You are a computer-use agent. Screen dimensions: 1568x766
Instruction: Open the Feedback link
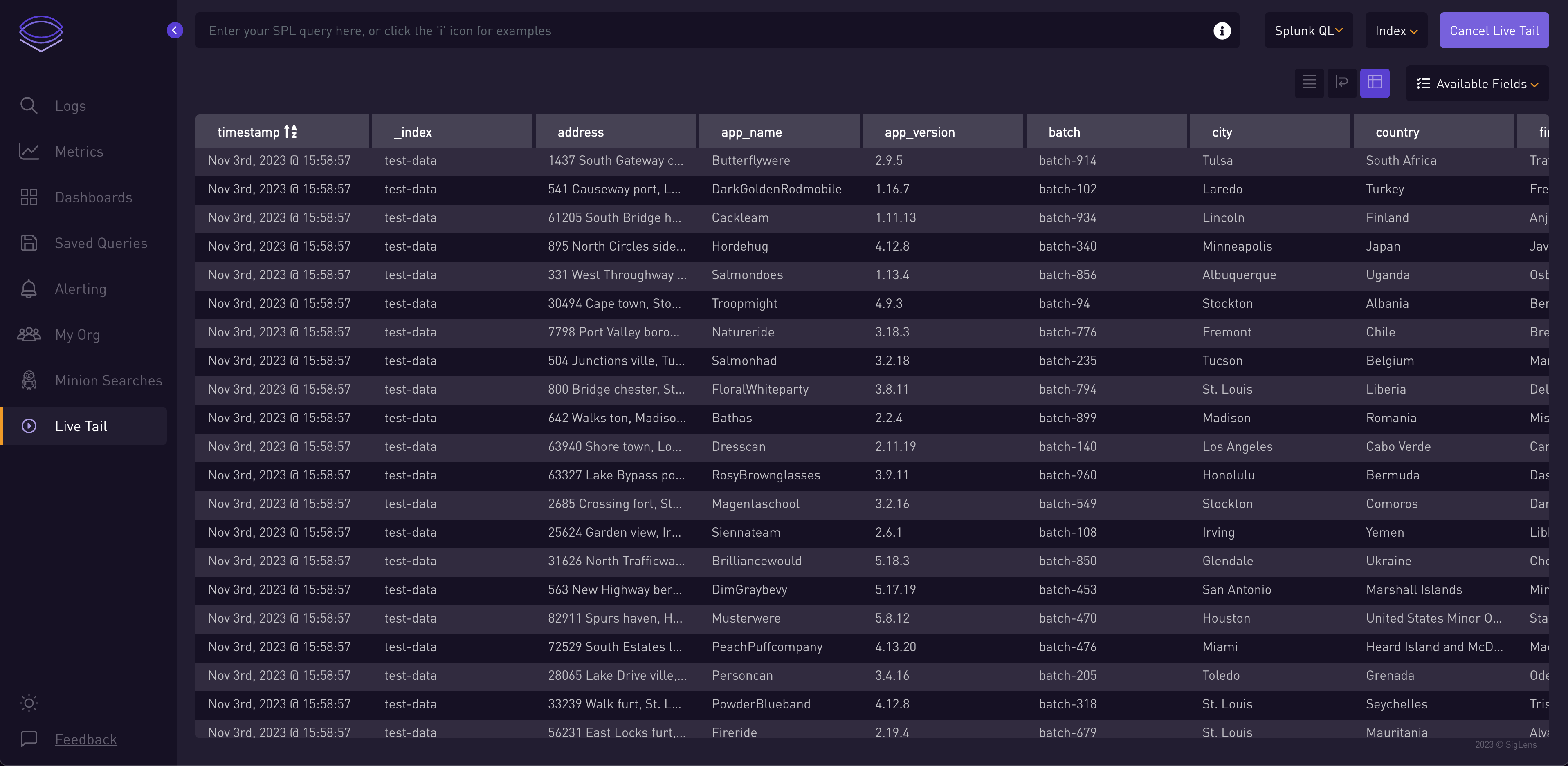point(86,739)
